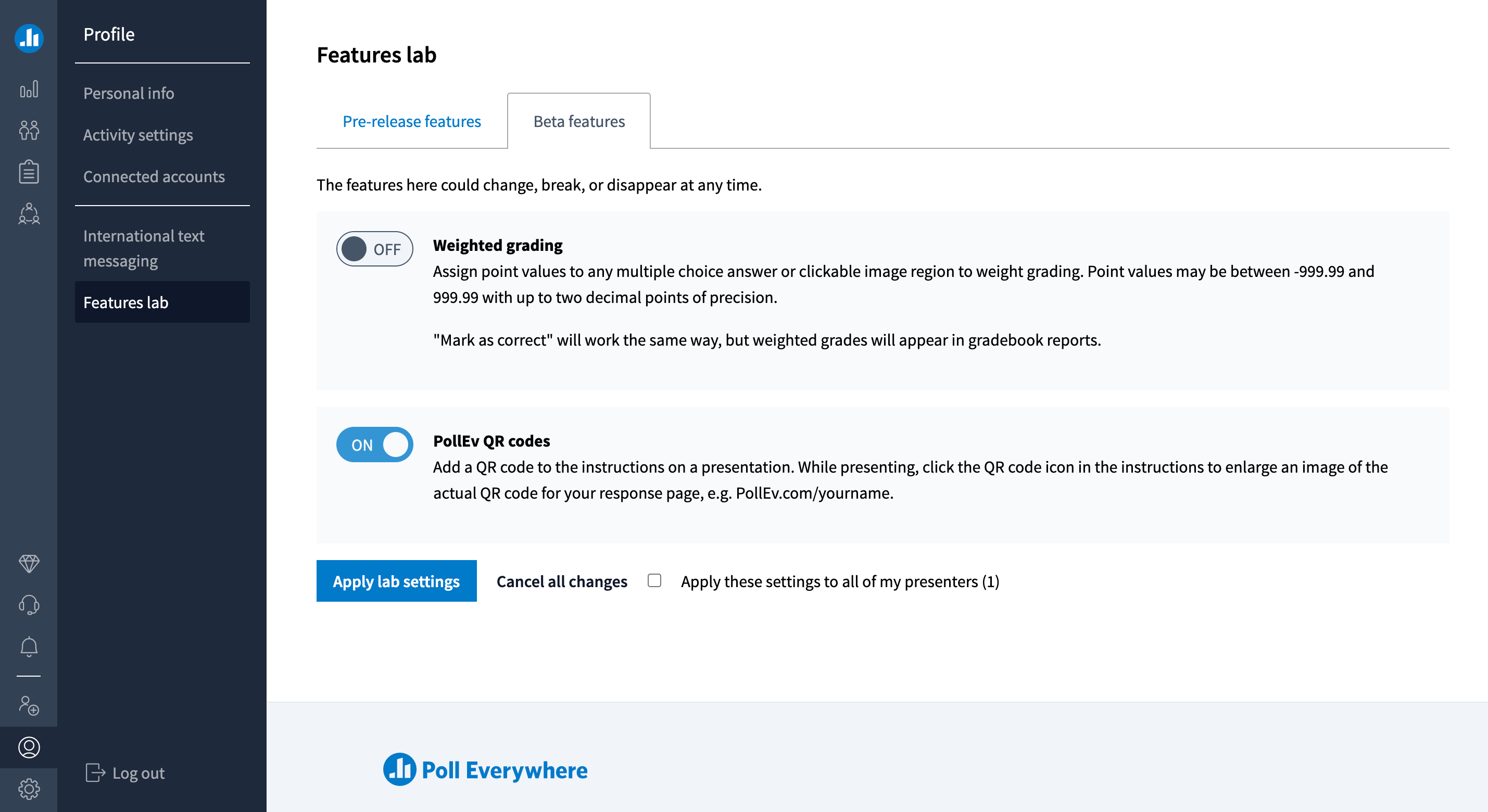
Task: Open the Participants group icon
Action: [x=29, y=130]
